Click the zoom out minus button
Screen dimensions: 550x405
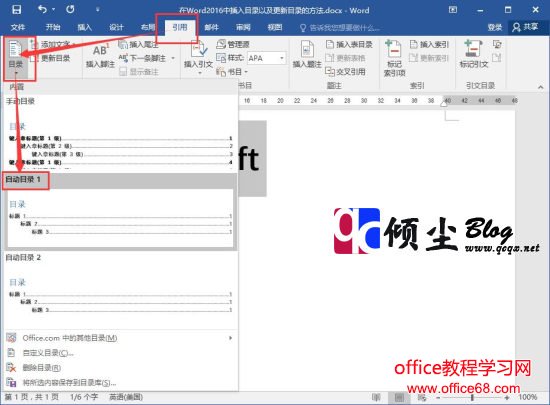click(438, 398)
